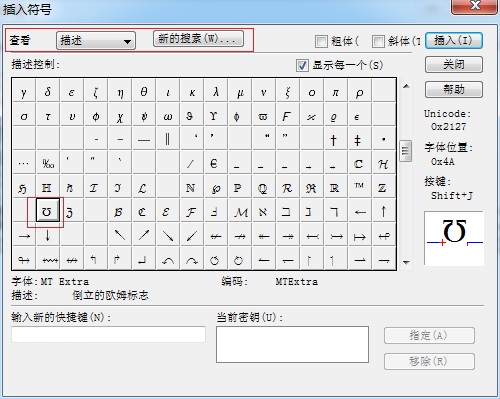Click scroll up arrow of symbol grid
The width and height of the screenshot is (500, 399).
tap(406, 86)
